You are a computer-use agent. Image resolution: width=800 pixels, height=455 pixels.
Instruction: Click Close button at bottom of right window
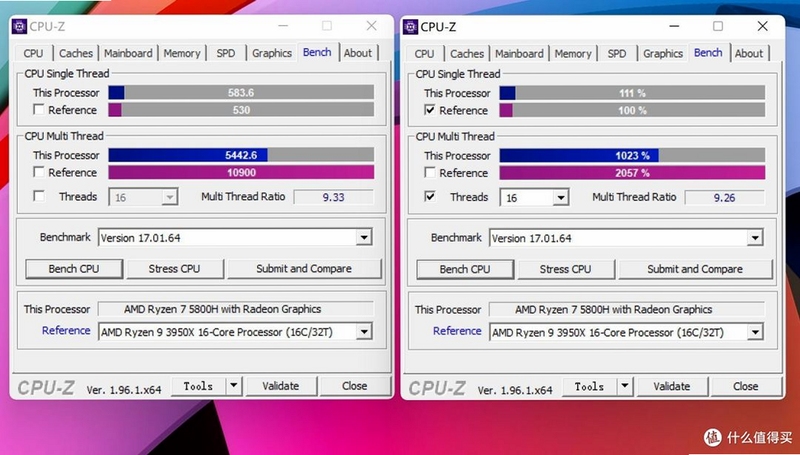tap(745, 387)
